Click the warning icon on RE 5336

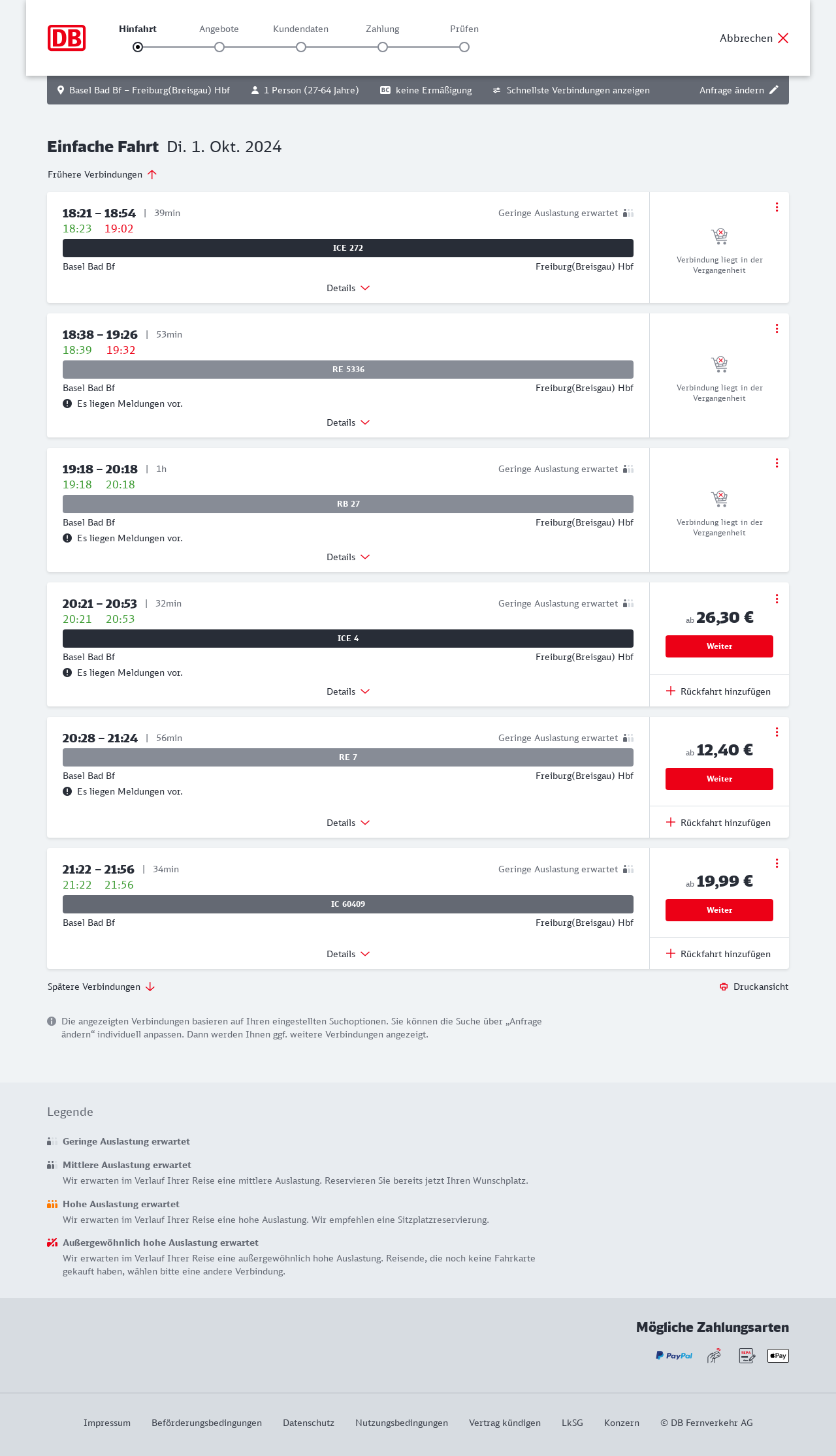click(x=67, y=404)
